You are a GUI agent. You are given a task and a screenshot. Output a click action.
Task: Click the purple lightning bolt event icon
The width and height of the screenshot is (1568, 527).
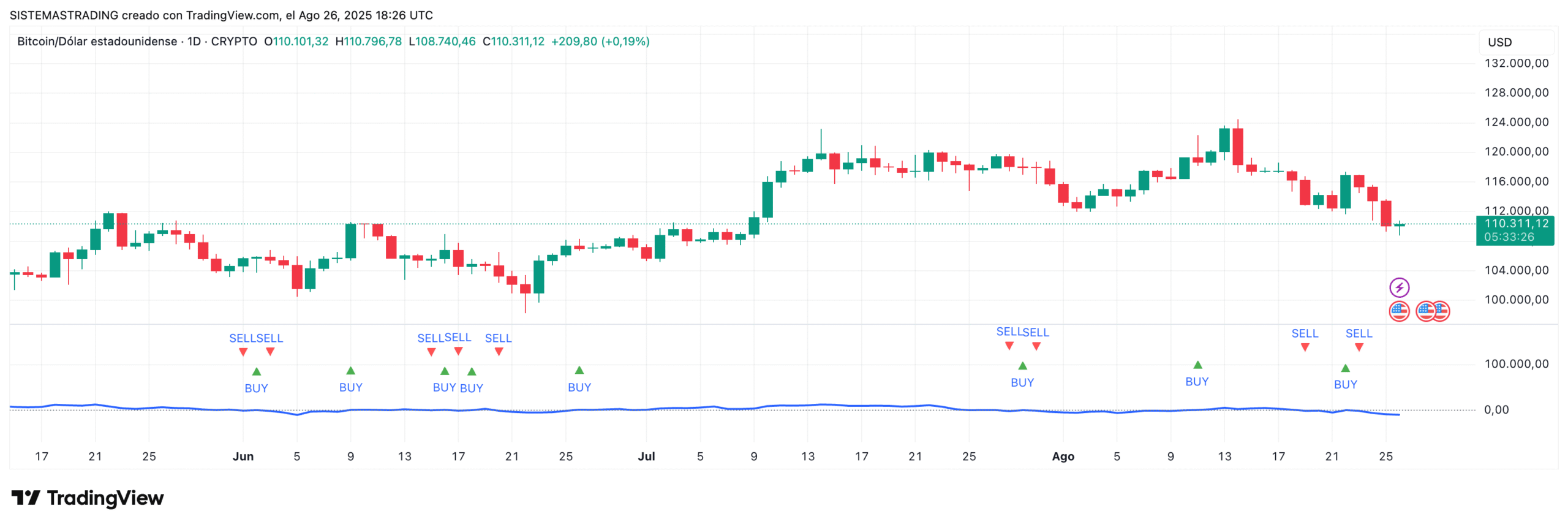[x=1399, y=287]
